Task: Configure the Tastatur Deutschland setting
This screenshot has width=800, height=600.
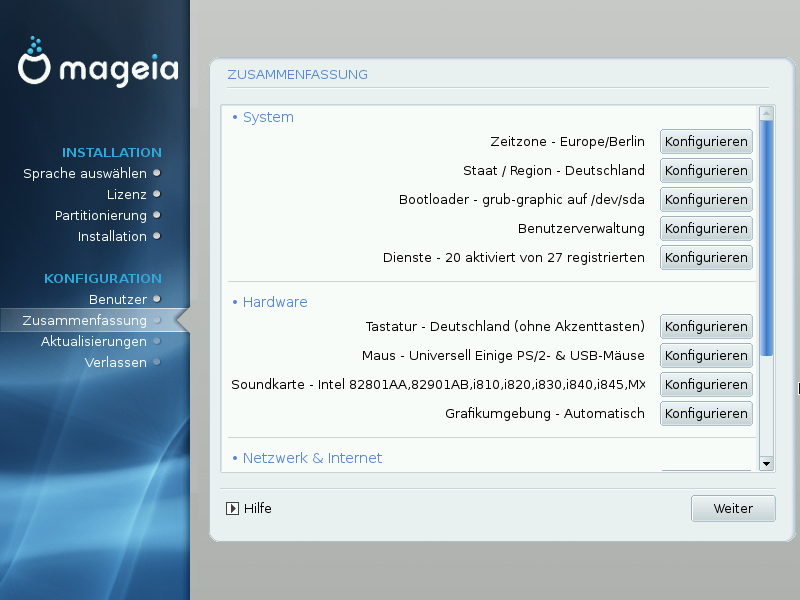Action: point(705,326)
